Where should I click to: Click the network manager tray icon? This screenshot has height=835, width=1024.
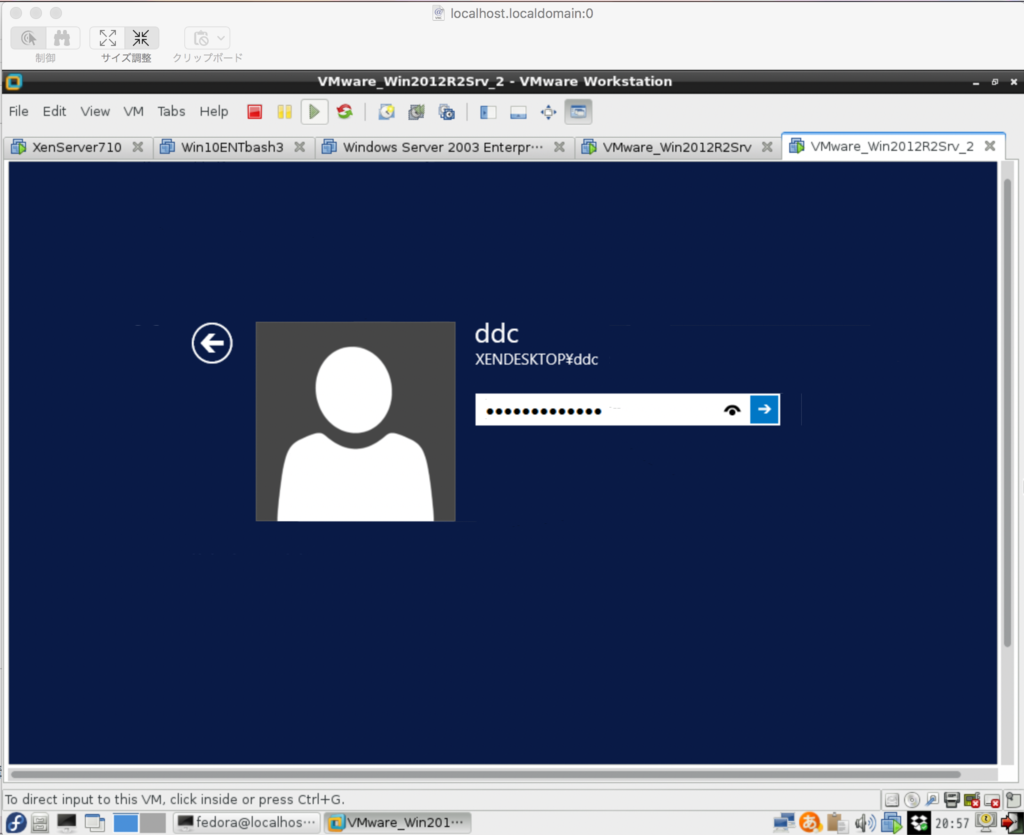click(x=784, y=823)
